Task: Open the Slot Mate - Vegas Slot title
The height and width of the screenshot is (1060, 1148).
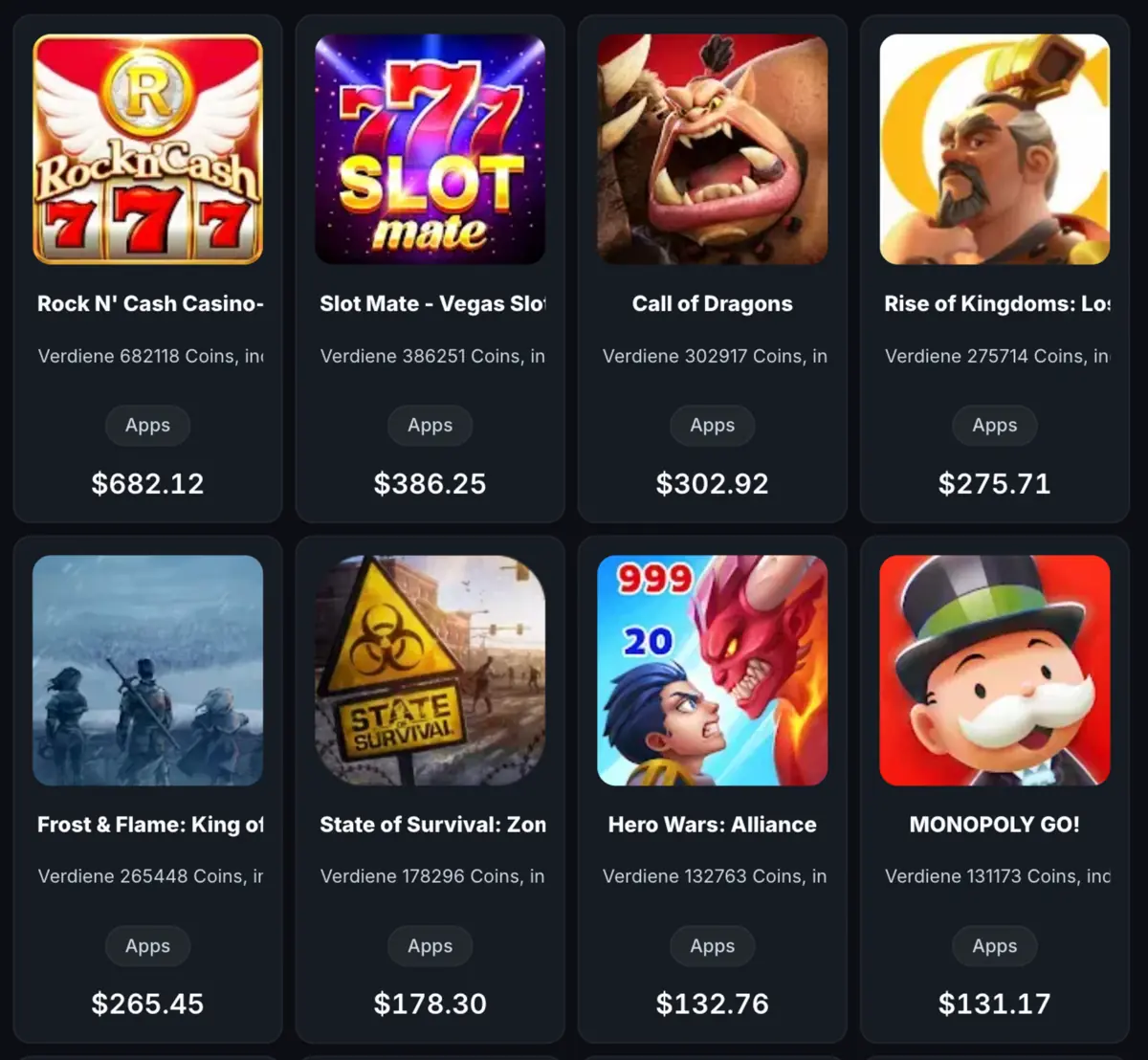Action: pos(432,304)
